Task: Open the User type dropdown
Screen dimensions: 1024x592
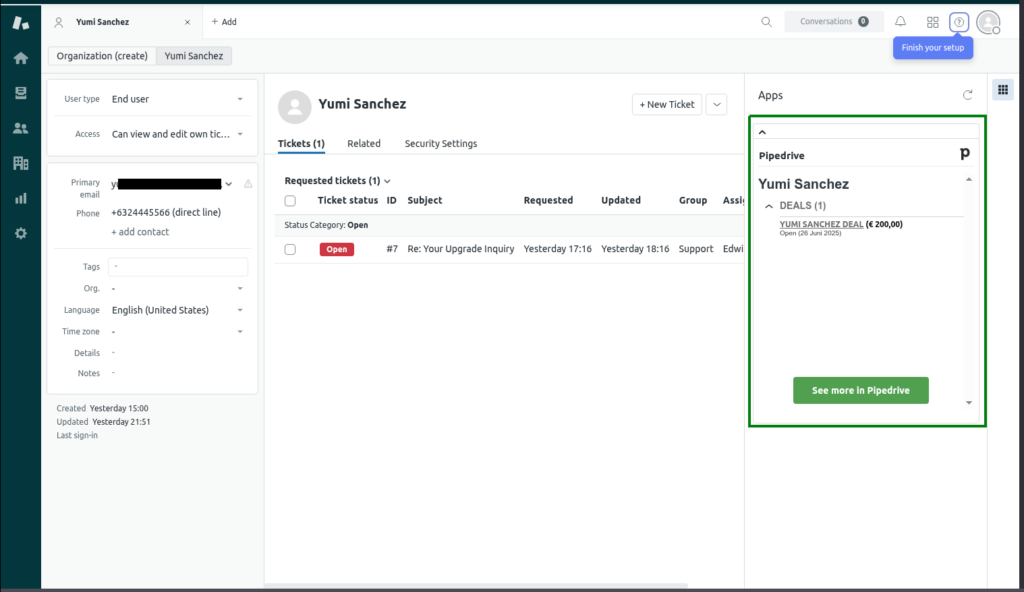Action: pos(177,99)
